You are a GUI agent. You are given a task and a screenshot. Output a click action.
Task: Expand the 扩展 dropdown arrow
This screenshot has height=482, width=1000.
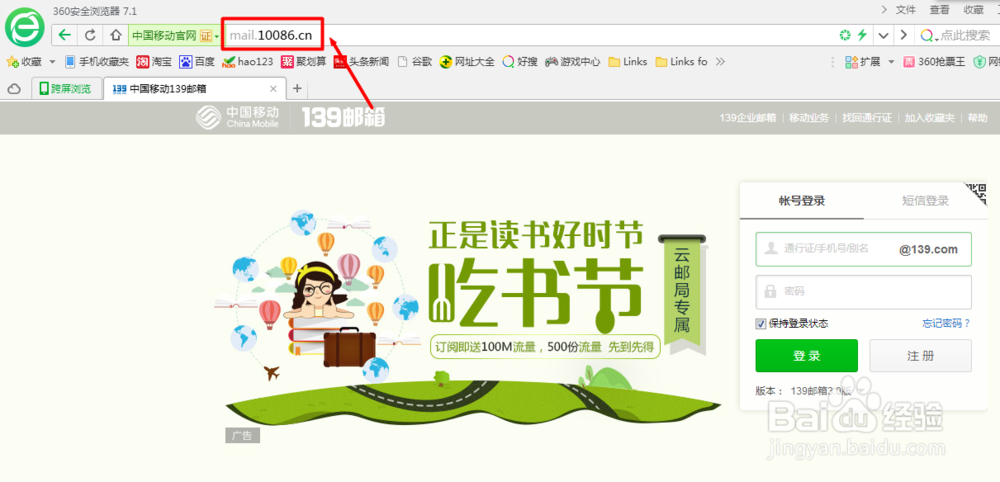891,62
